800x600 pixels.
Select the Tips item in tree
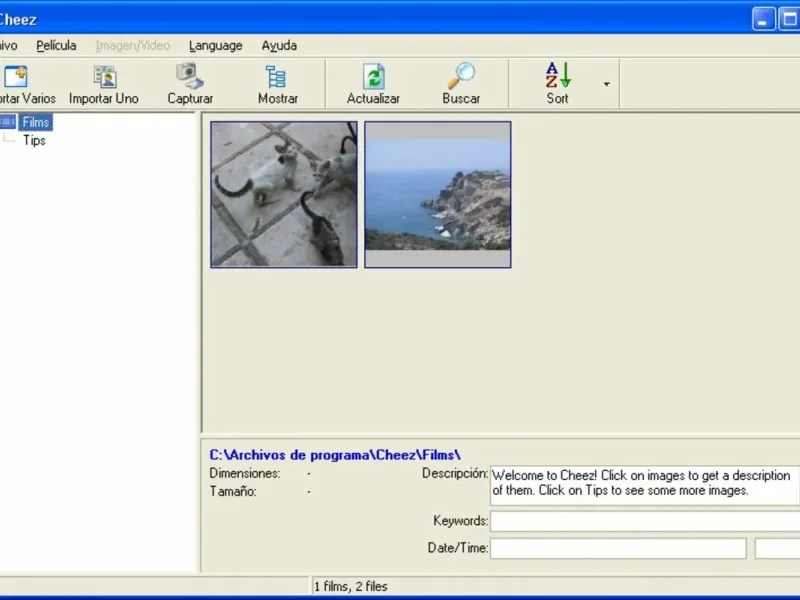(x=34, y=140)
